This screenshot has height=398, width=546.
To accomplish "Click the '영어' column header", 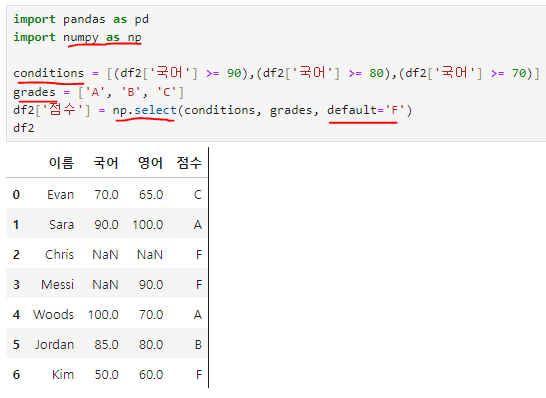I will coord(150,163).
